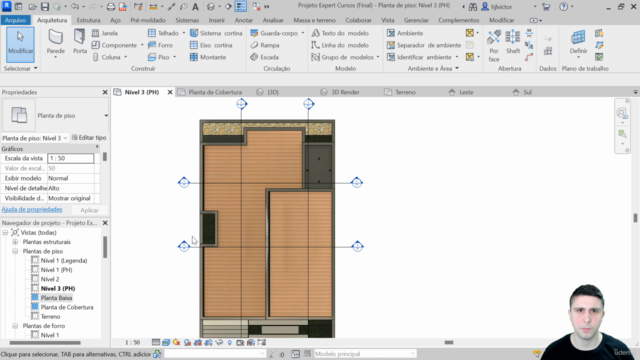
Task: Collapse the Plantas de piso tree node
Action: [15, 251]
